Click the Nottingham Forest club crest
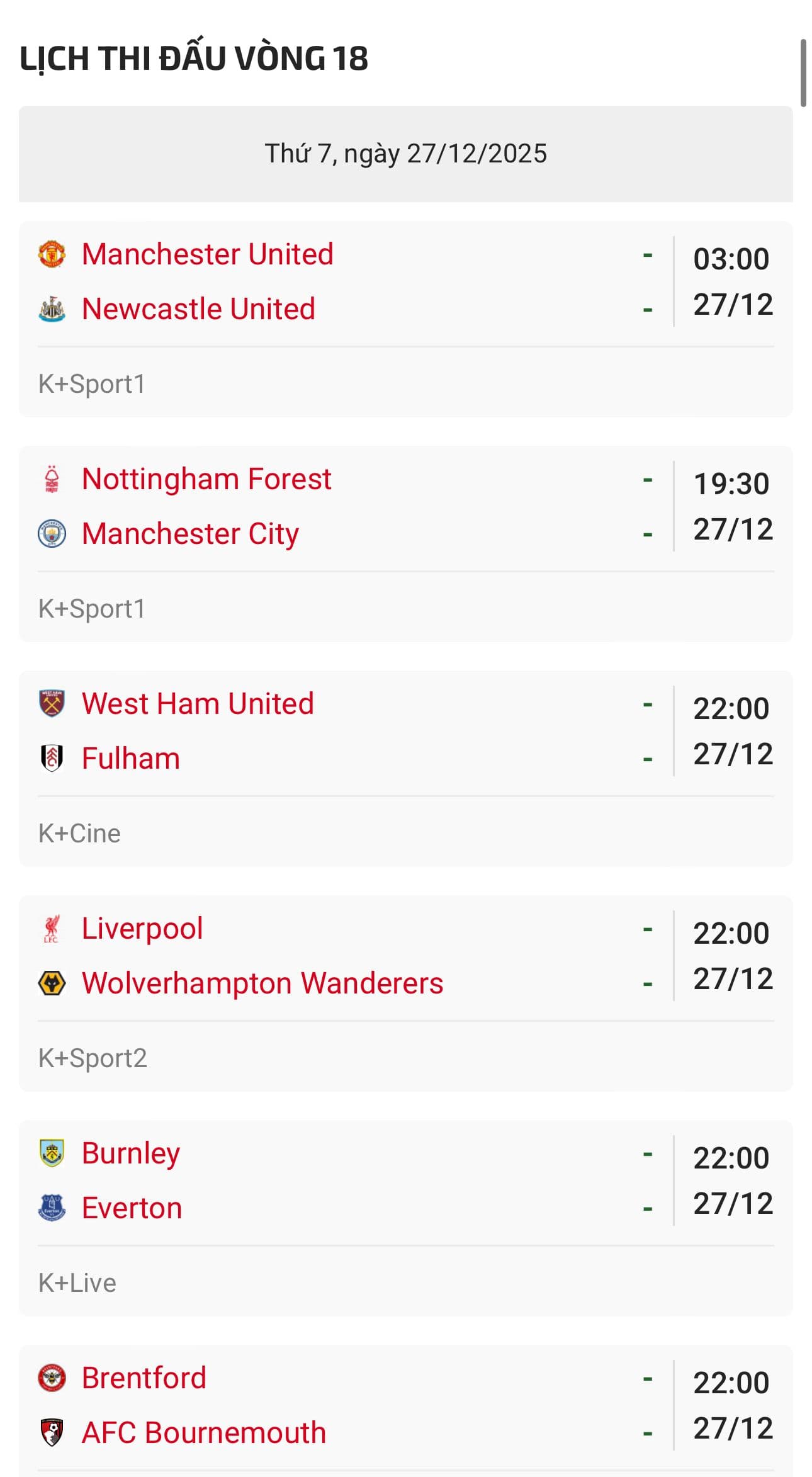 click(x=52, y=479)
